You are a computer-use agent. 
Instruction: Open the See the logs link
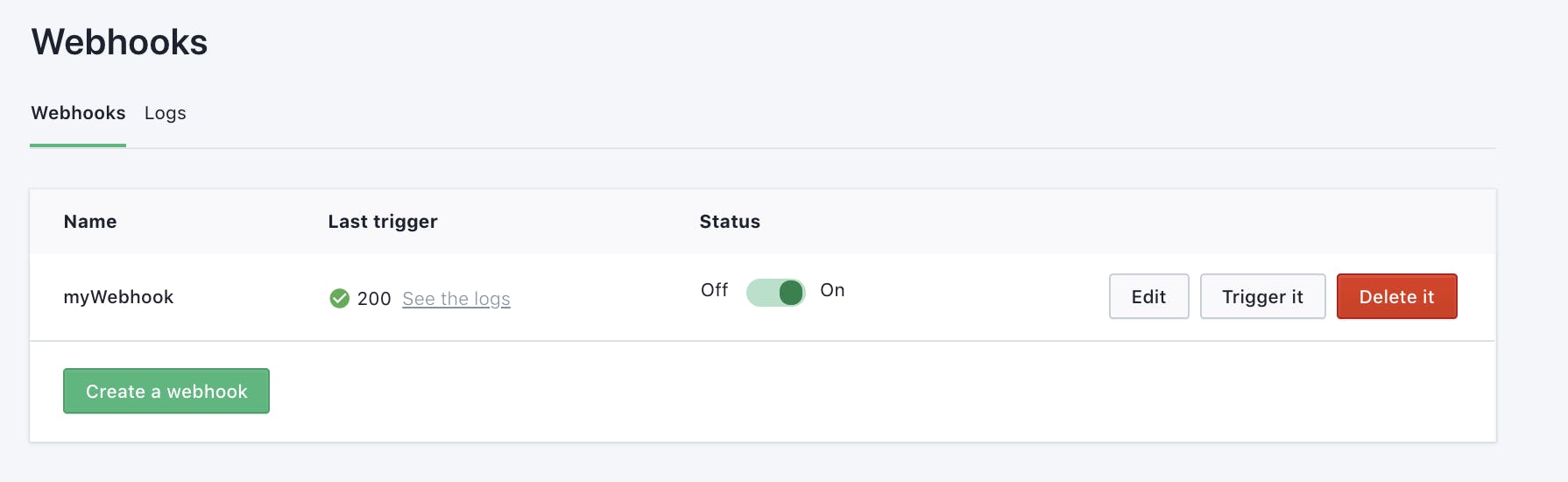(x=456, y=299)
